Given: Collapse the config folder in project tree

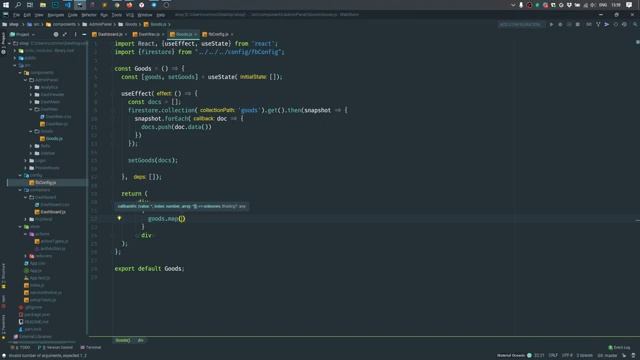Looking at the screenshot, I should [20, 176].
